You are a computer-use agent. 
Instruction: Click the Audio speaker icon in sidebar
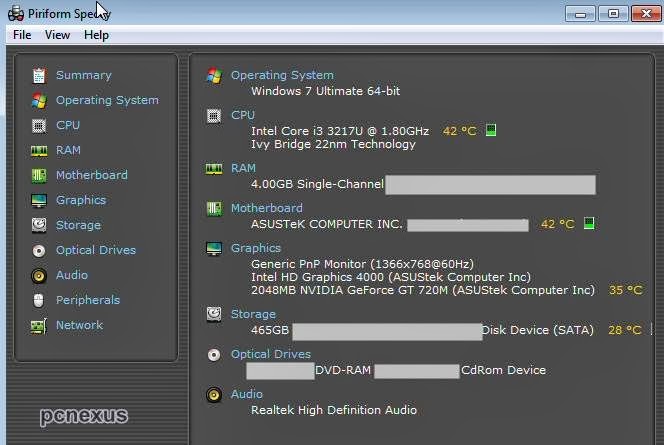[39, 276]
